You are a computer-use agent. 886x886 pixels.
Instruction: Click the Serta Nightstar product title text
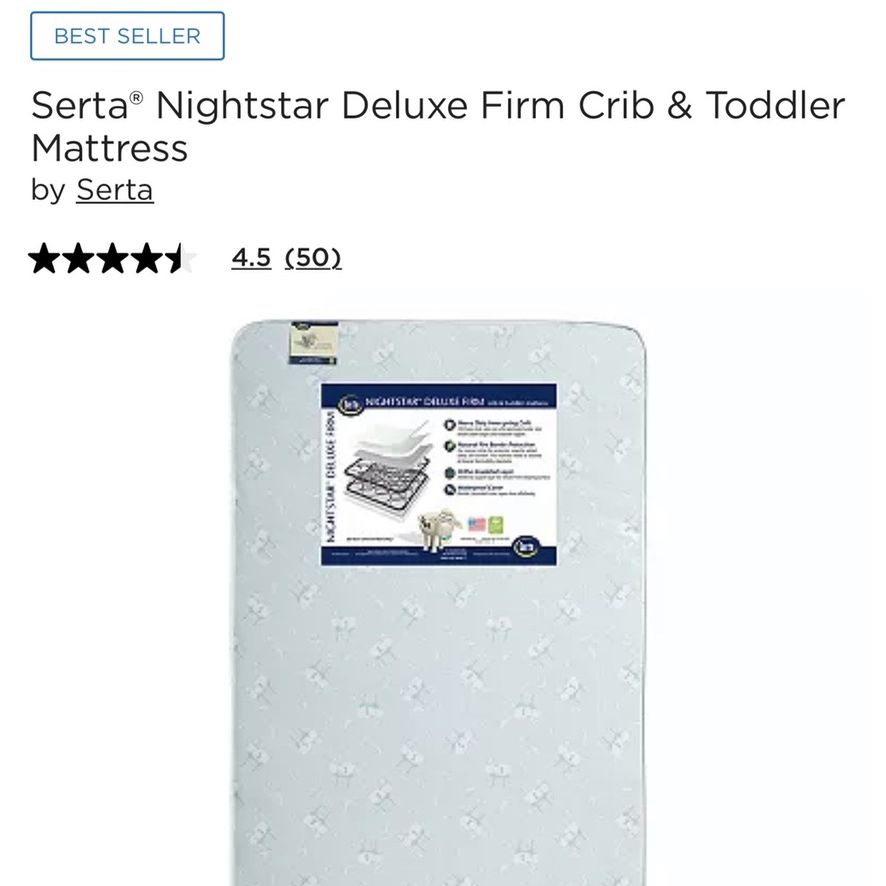click(x=438, y=127)
